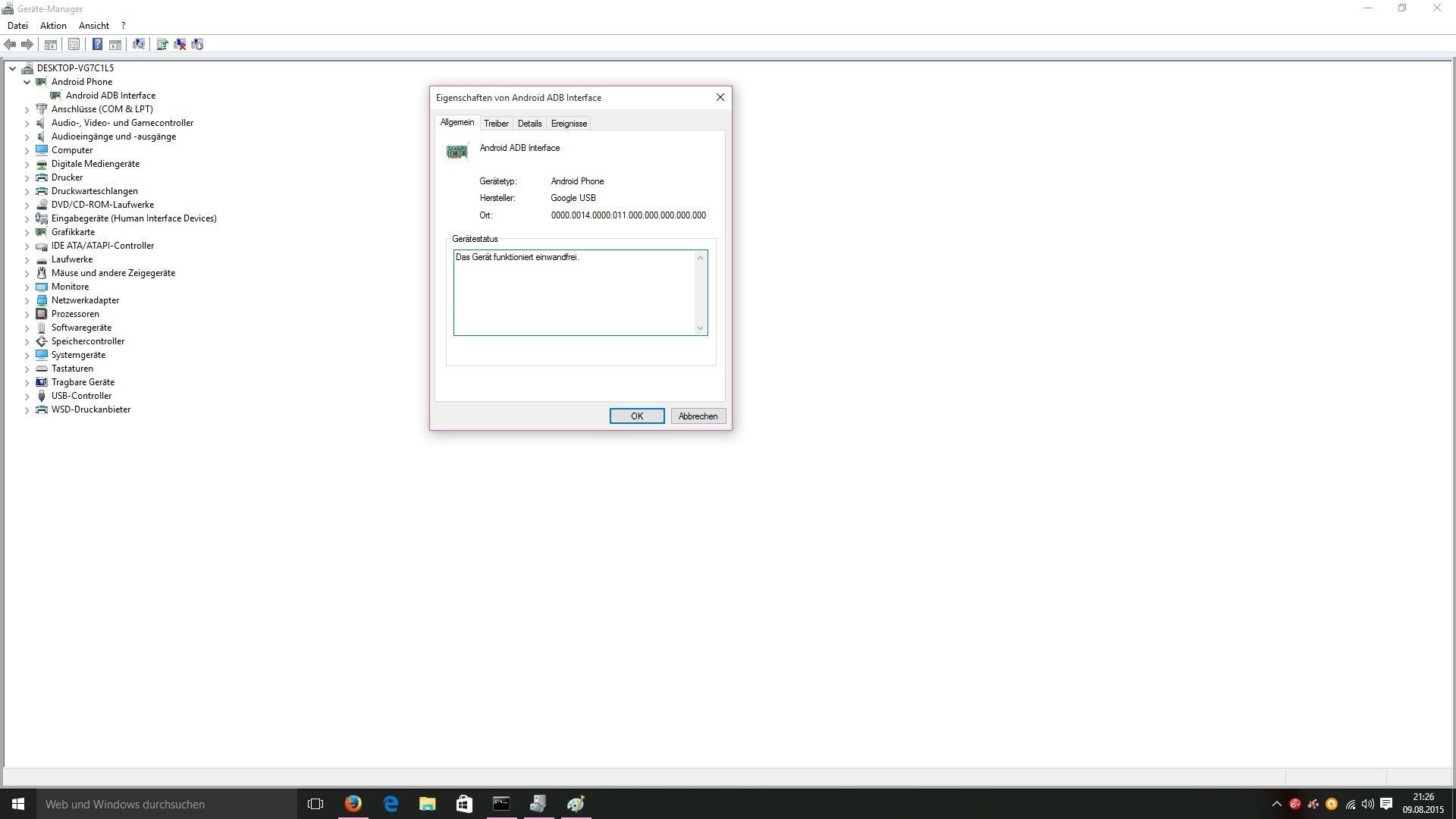
Task: Click the blue Help question-mark icon
Action: click(97, 45)
